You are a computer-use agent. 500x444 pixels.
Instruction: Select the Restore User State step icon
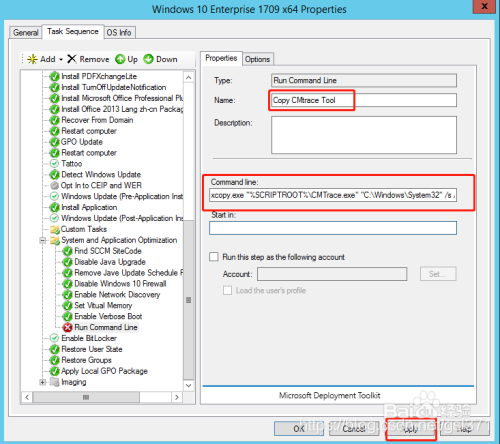tap(54, 349)
